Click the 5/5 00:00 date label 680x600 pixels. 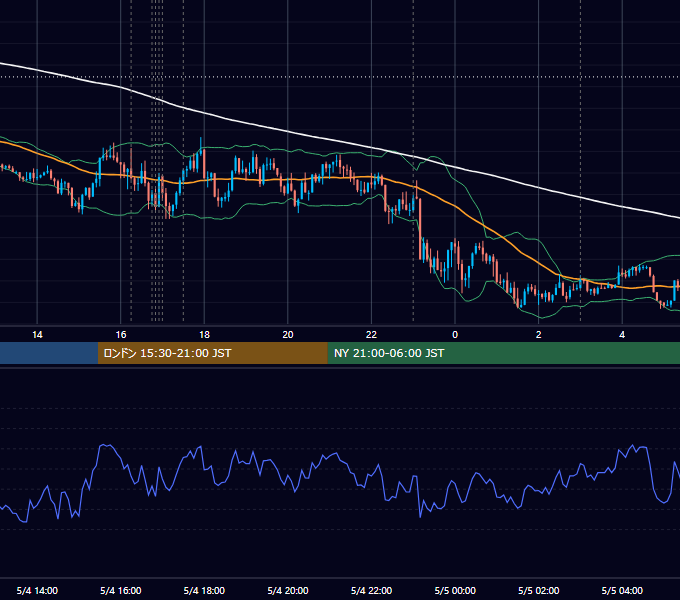pos(455,590)
